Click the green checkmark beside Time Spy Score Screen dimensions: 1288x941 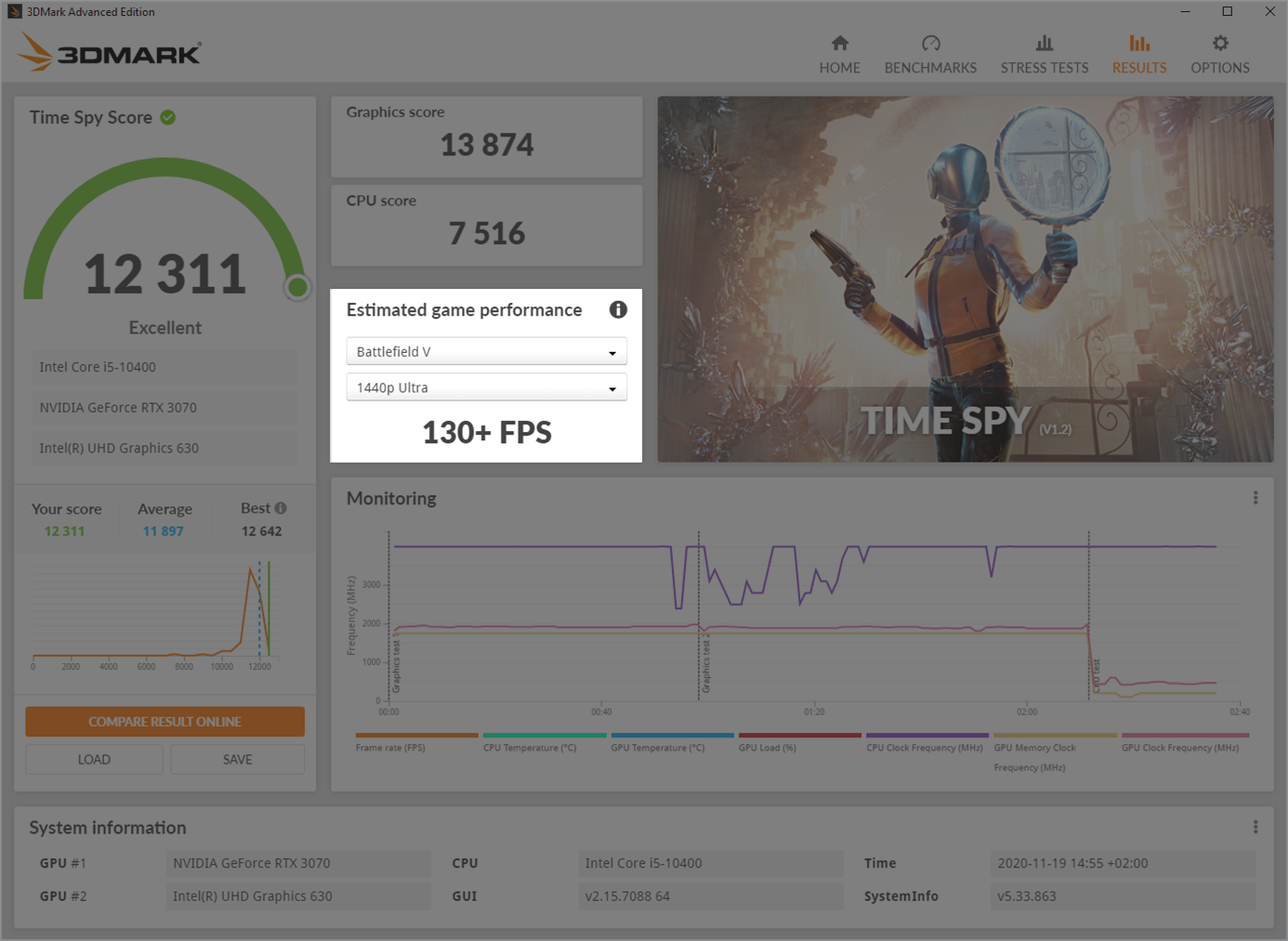[x=168, y=117]
